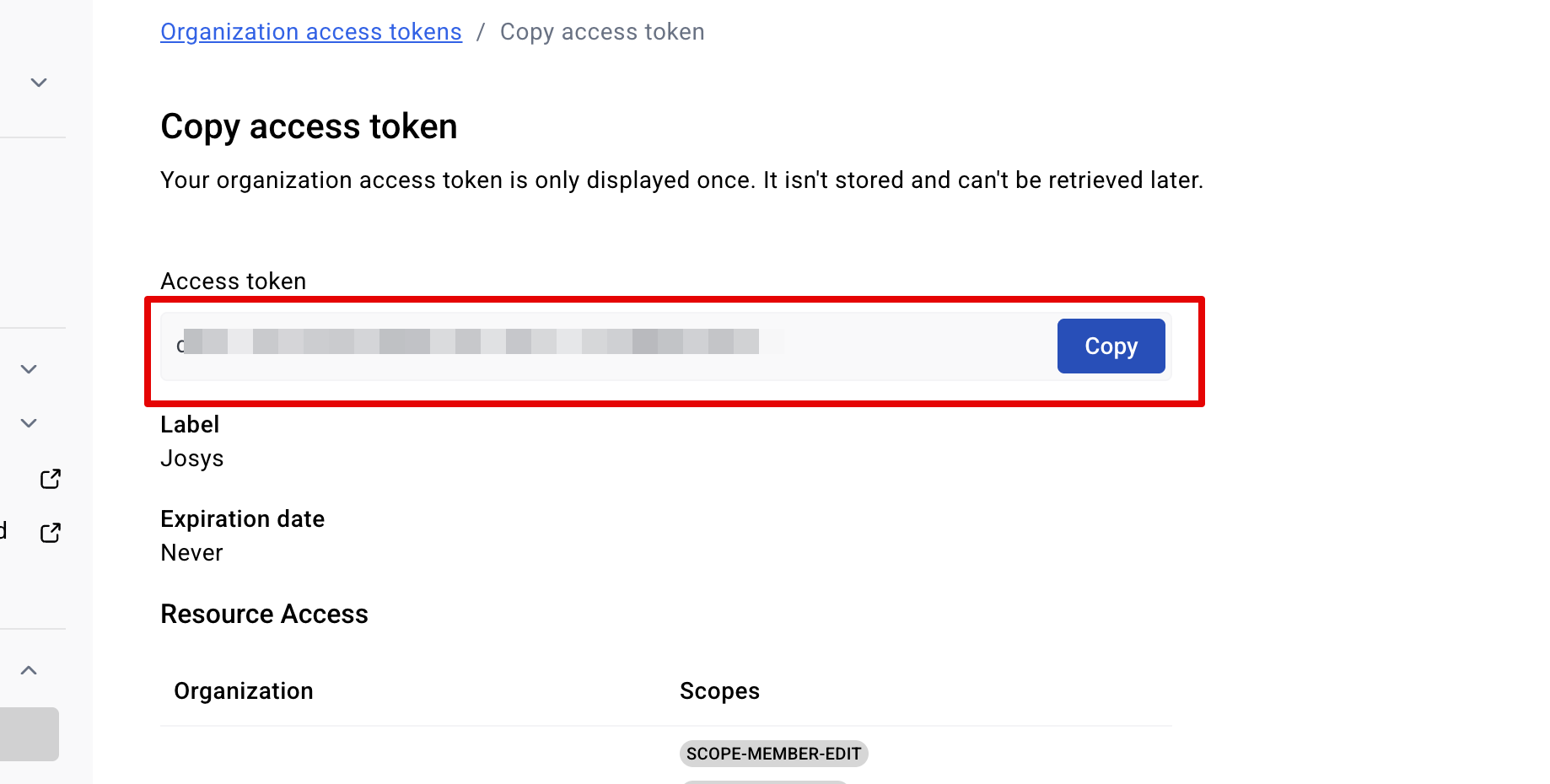Image resolution: width=1550 pixels, height=784 pixels.
Task: Open the upper external-link icon in the sidebar
Action: (x=51, y=479)
